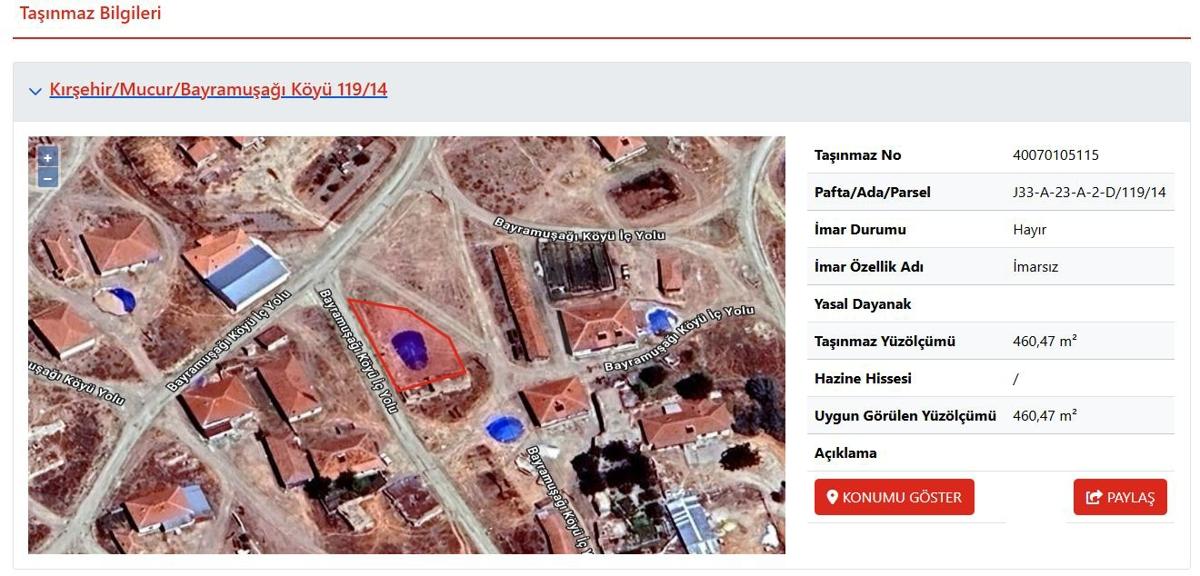Click the blue pool inside the red parcel
This screenshot has height=576, width=1200.
[410, 349]
